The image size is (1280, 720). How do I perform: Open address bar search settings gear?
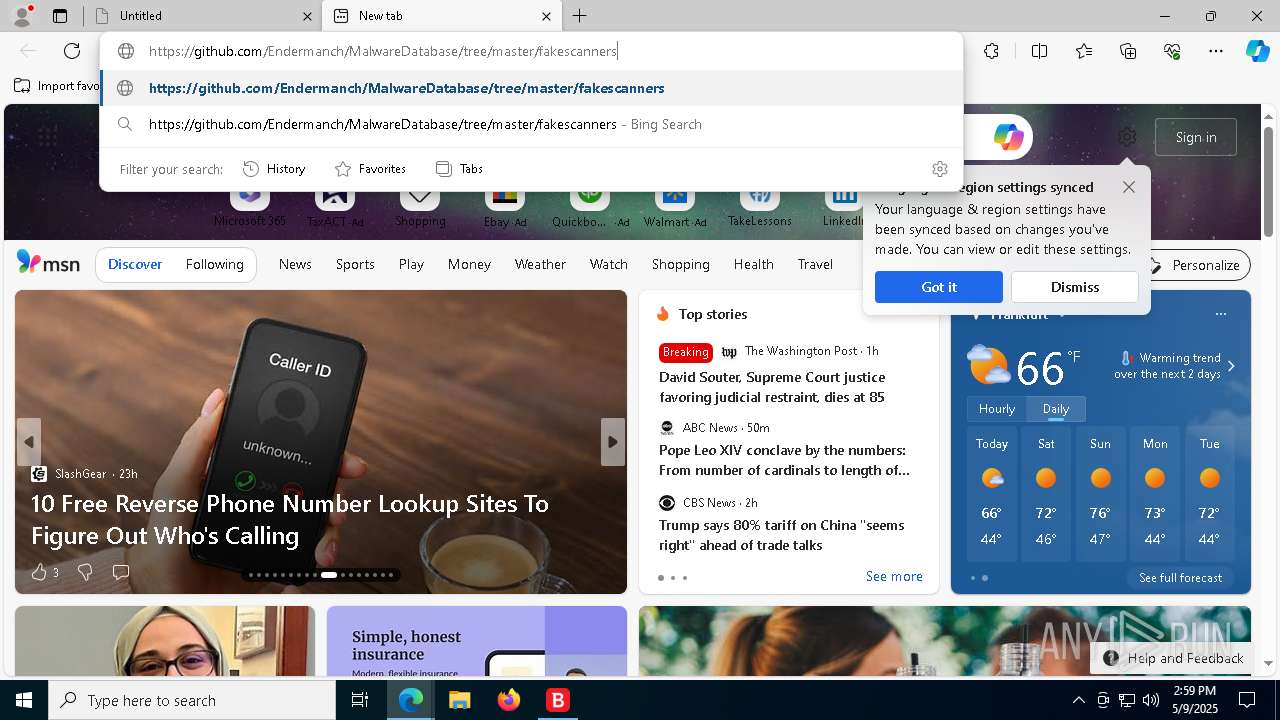pyautogui.click(x=939, y=169)
